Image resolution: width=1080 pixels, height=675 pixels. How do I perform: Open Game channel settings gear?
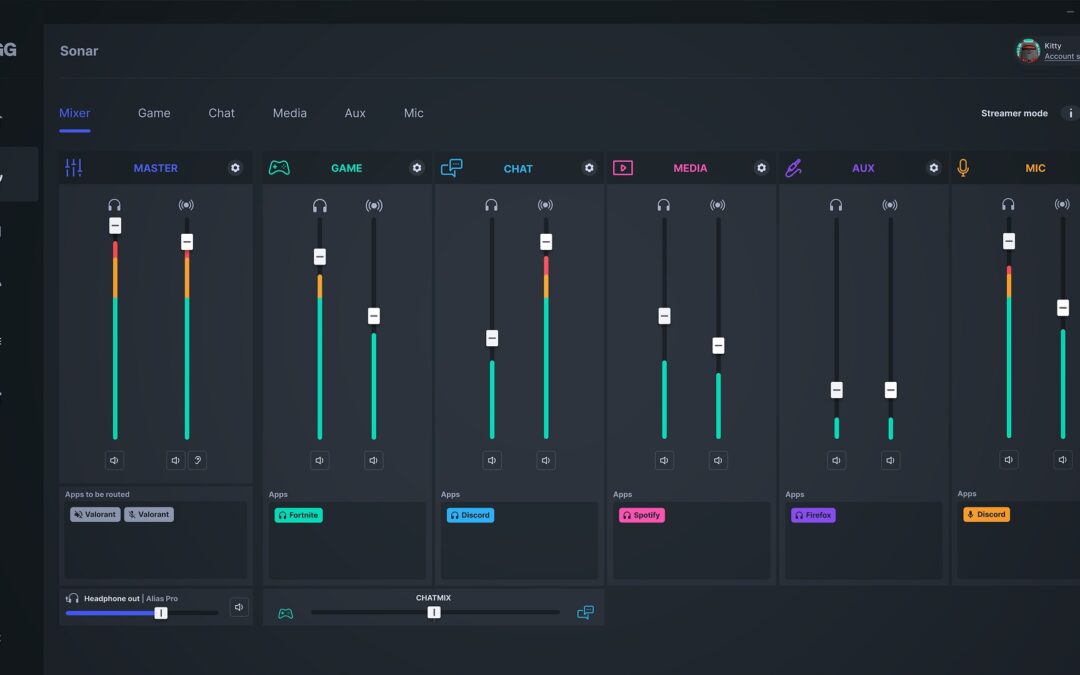tap(417, 168)
